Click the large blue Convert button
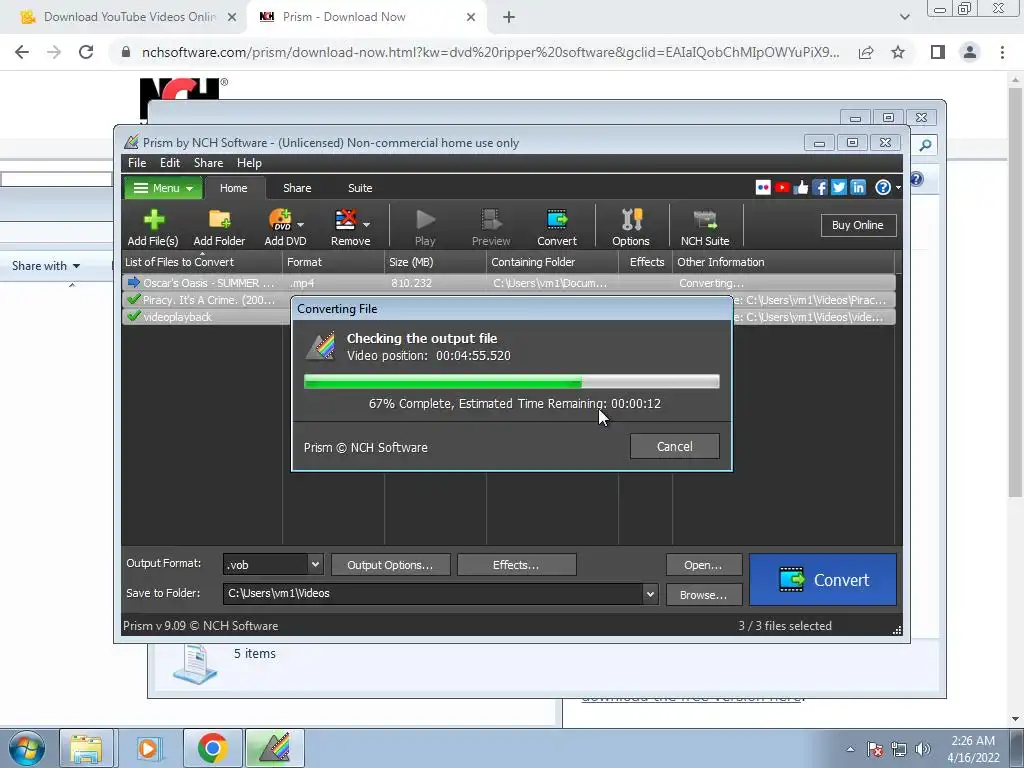This screenshot has width=1024, height=768. point(823,580)
